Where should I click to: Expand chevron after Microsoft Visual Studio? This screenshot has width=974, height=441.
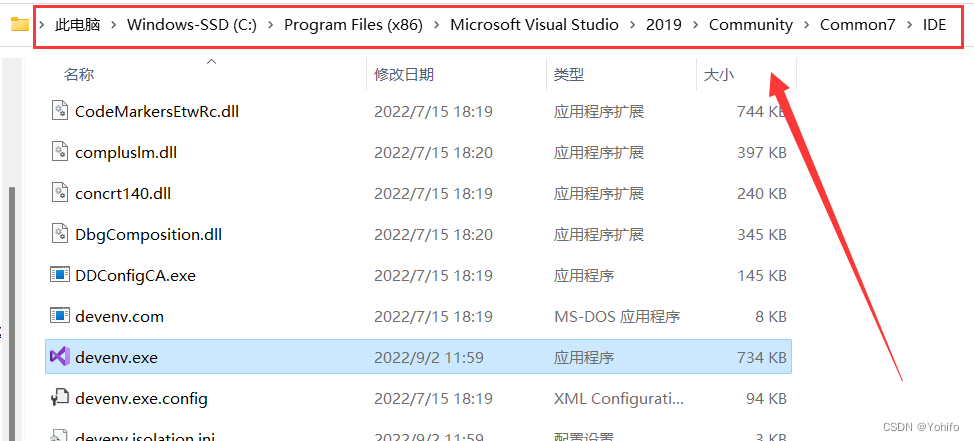tap(632, 25)
